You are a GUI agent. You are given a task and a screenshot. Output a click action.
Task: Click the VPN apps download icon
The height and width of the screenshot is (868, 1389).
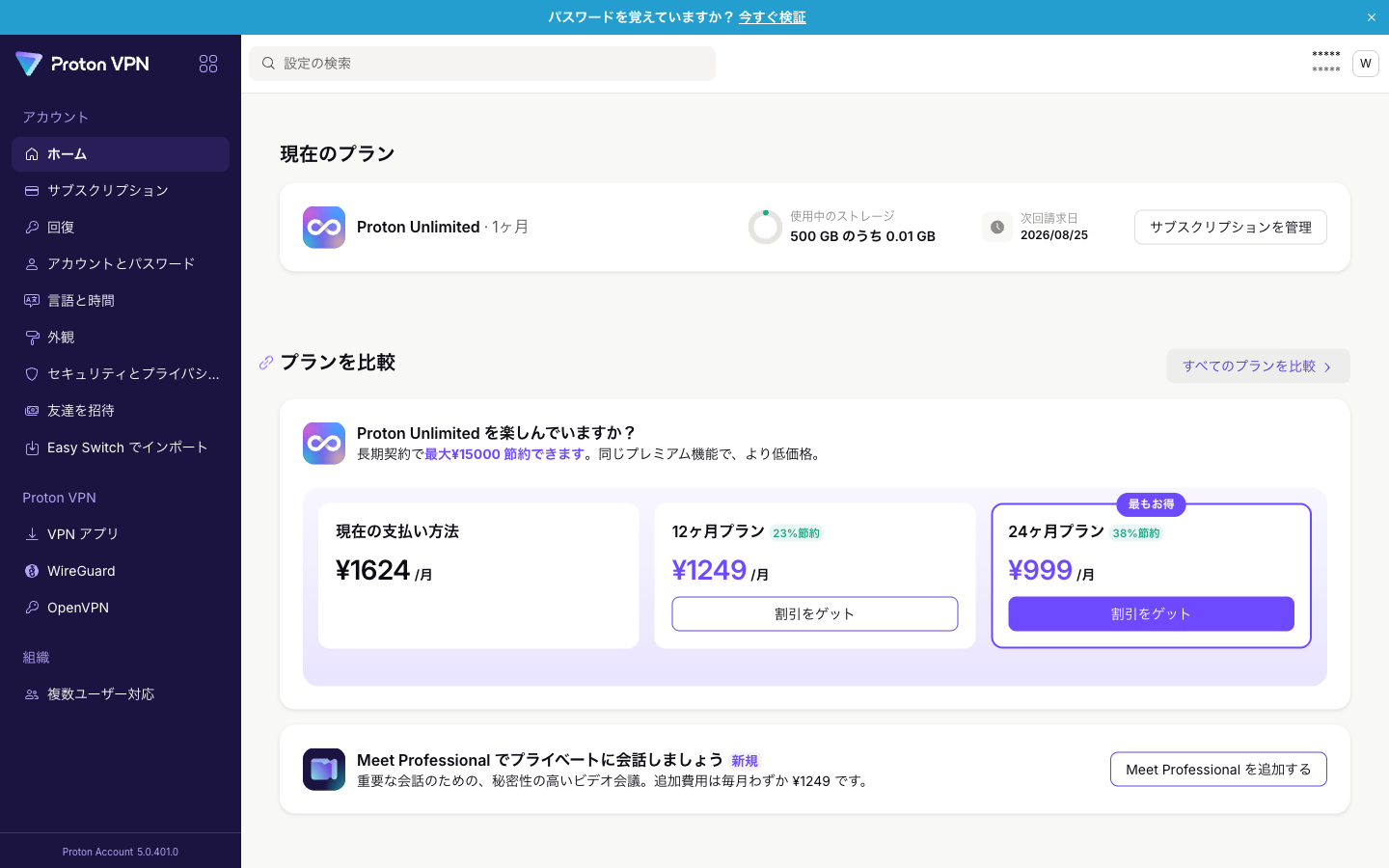click(32, 534)
